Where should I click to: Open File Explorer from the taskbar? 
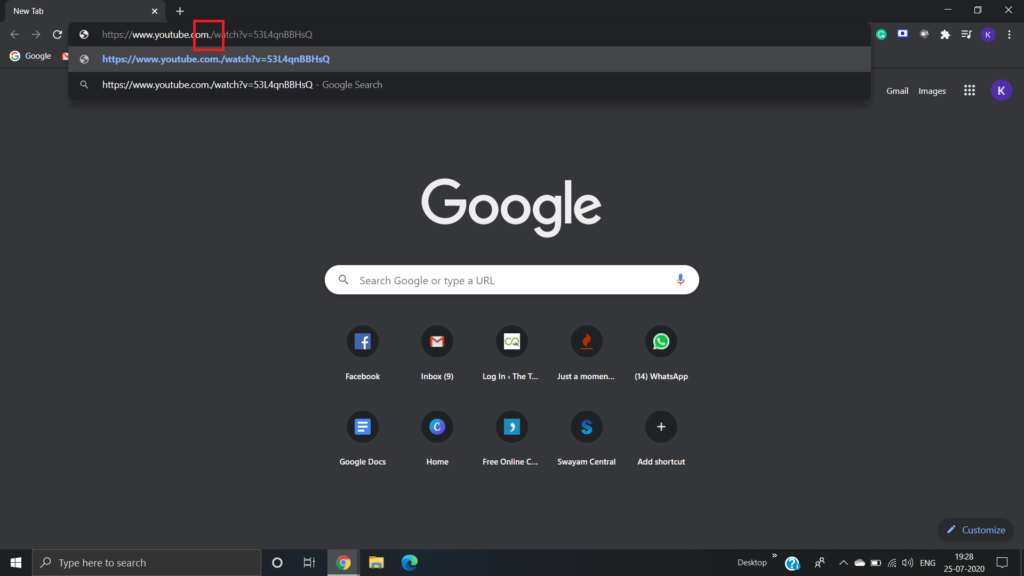[376, 562]
